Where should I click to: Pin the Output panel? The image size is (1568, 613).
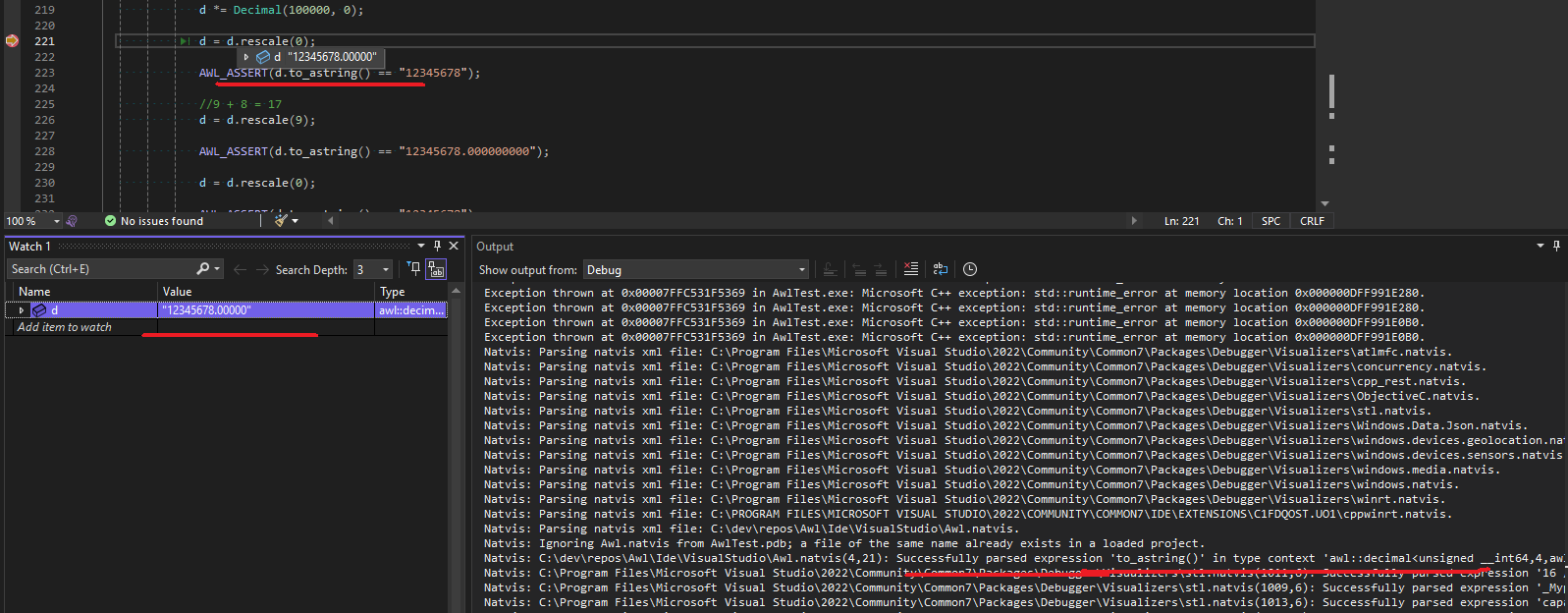point(1556,246)
